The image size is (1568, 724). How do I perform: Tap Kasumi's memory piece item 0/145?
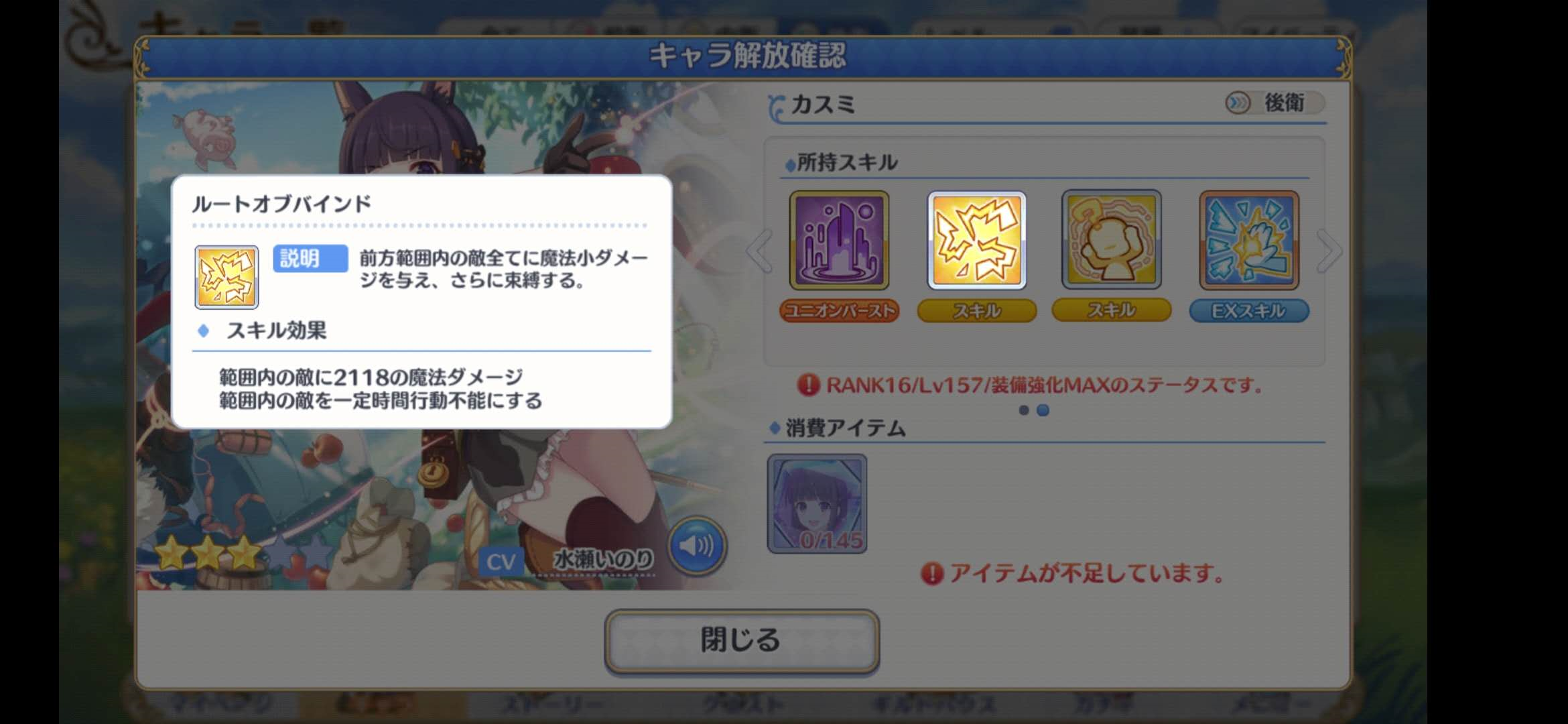(x=817, y=503)
